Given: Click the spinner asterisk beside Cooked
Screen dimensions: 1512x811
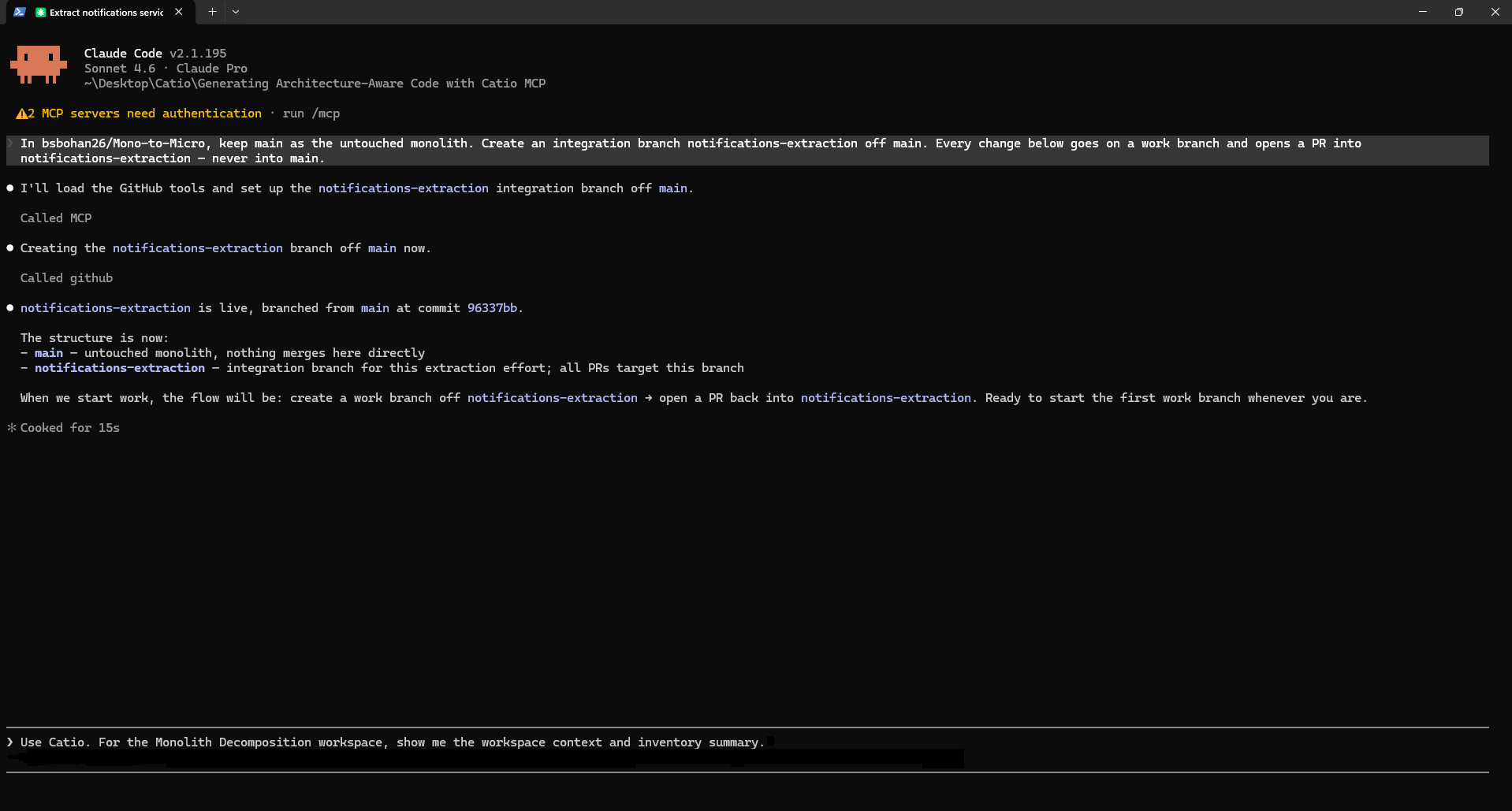Looking at the screenshot, I should pos(11,428).
